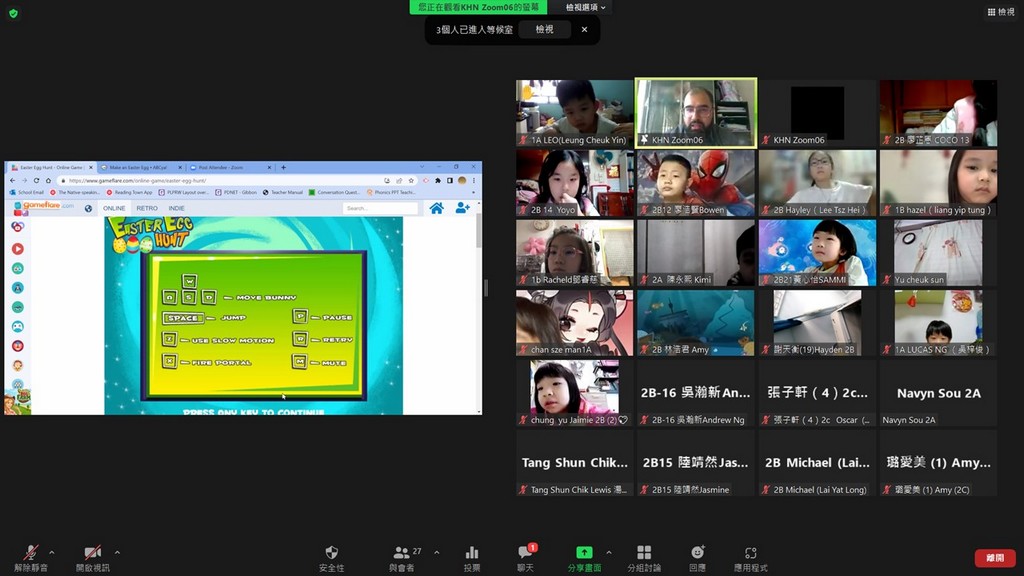Switch to the Post Attendee - Zoom tab

[229, 167]
